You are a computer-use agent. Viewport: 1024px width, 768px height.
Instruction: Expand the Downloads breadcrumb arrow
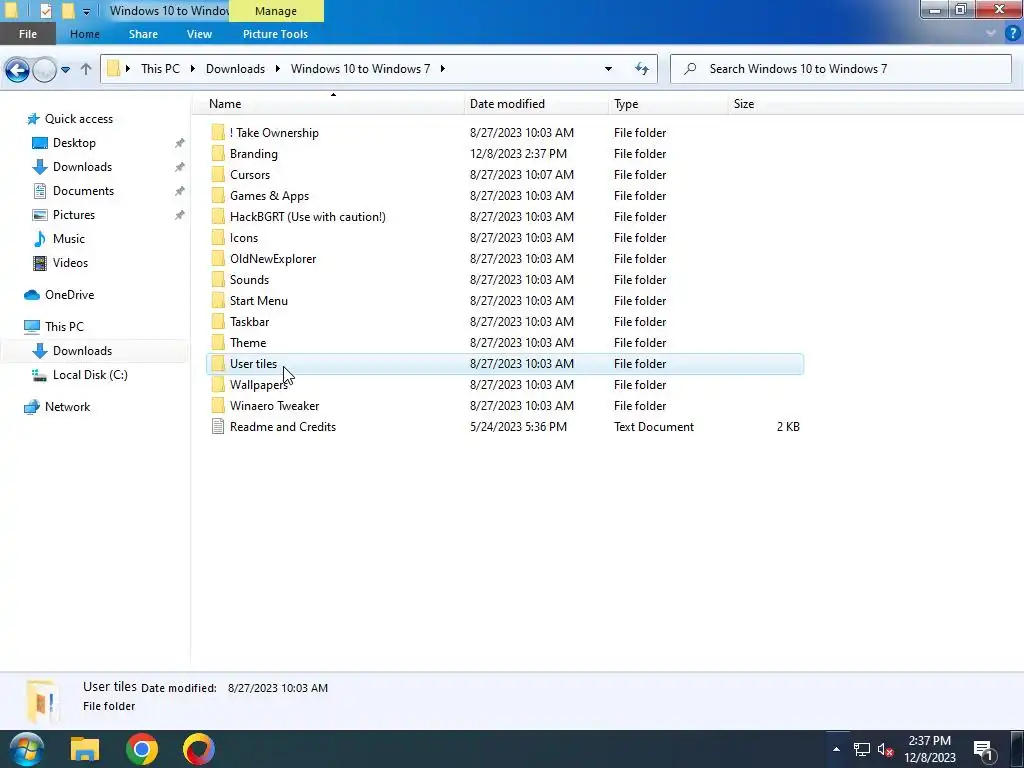tap(278, 69)
